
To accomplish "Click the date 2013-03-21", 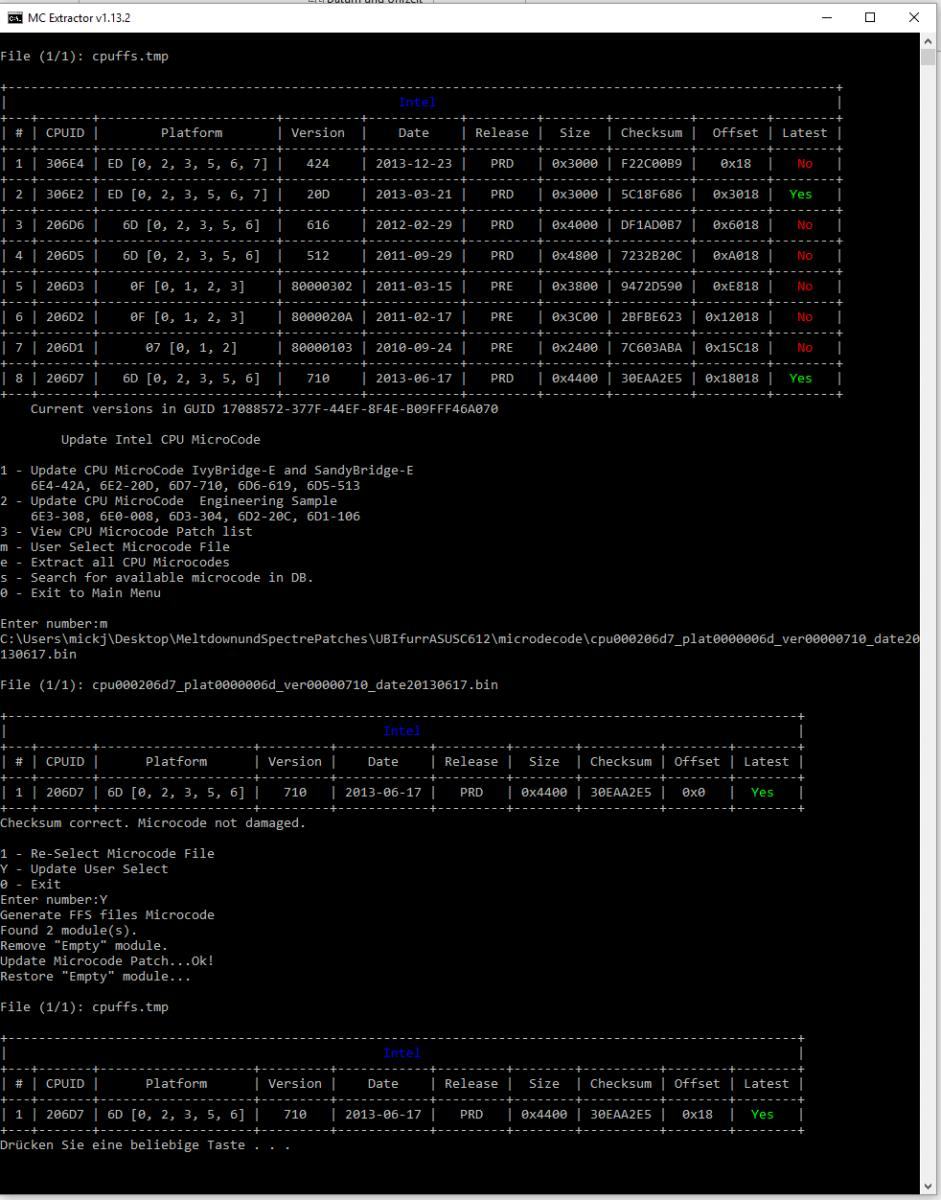I will pyautogui.click(x=412, y=194).
